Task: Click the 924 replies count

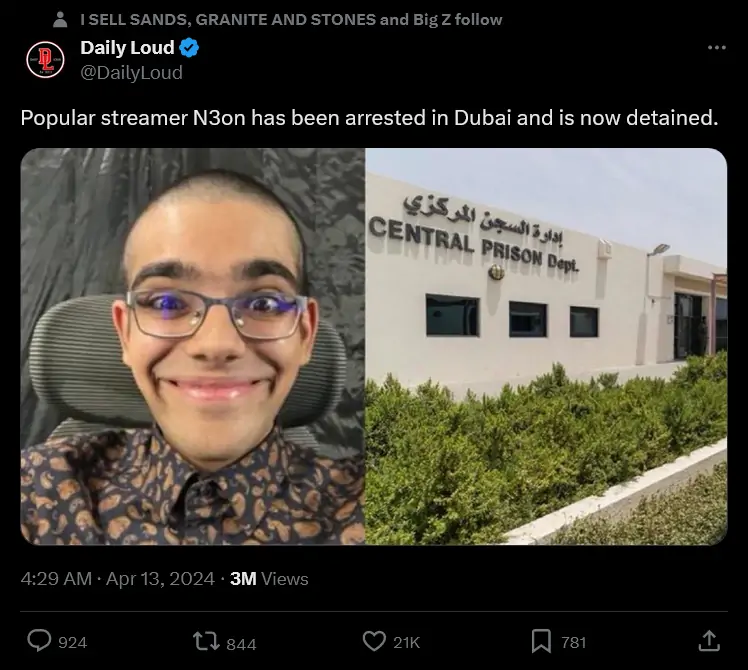Action: 73,643
